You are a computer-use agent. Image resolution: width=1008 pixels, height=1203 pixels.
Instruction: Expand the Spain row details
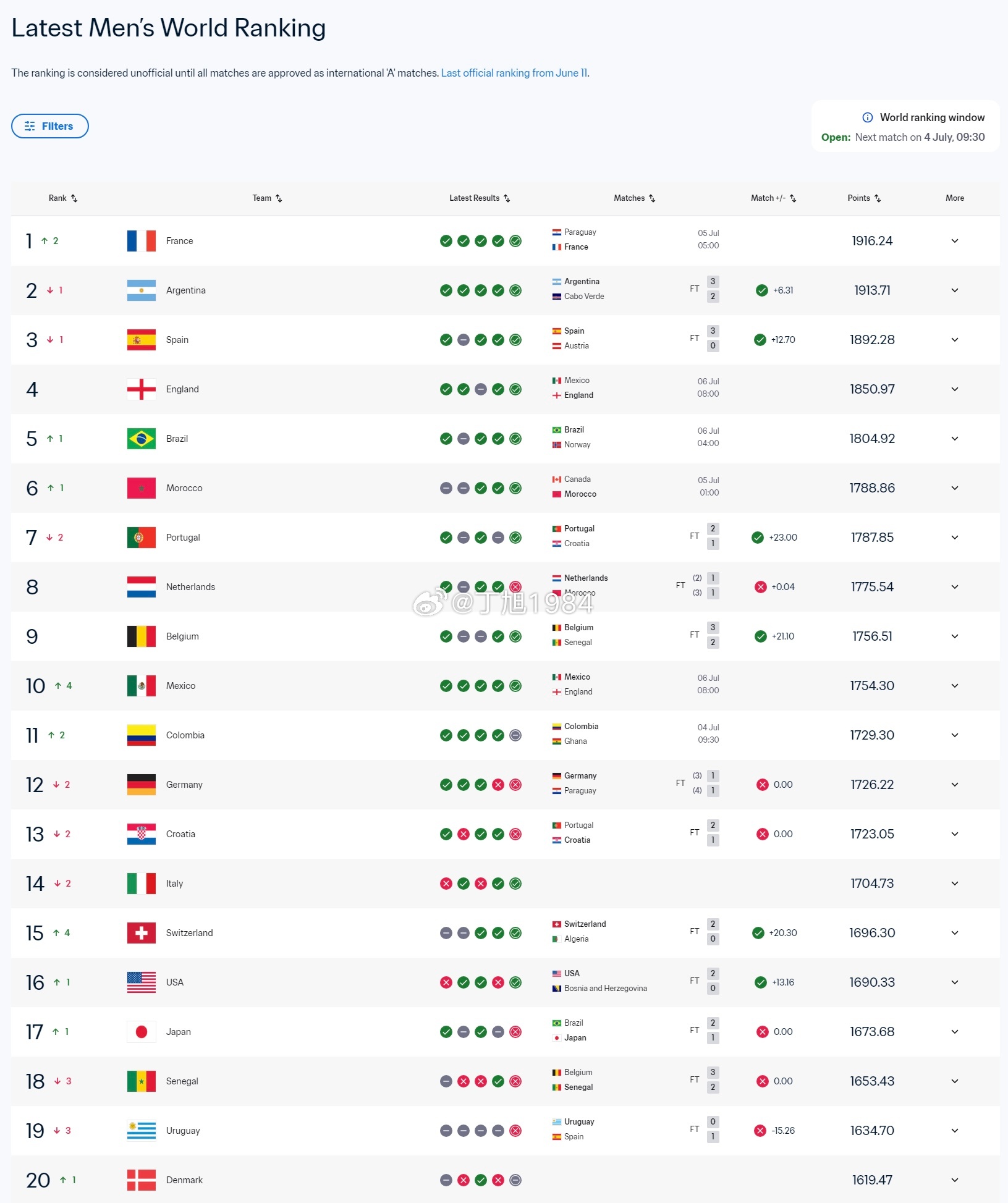(x=955, y=340)
